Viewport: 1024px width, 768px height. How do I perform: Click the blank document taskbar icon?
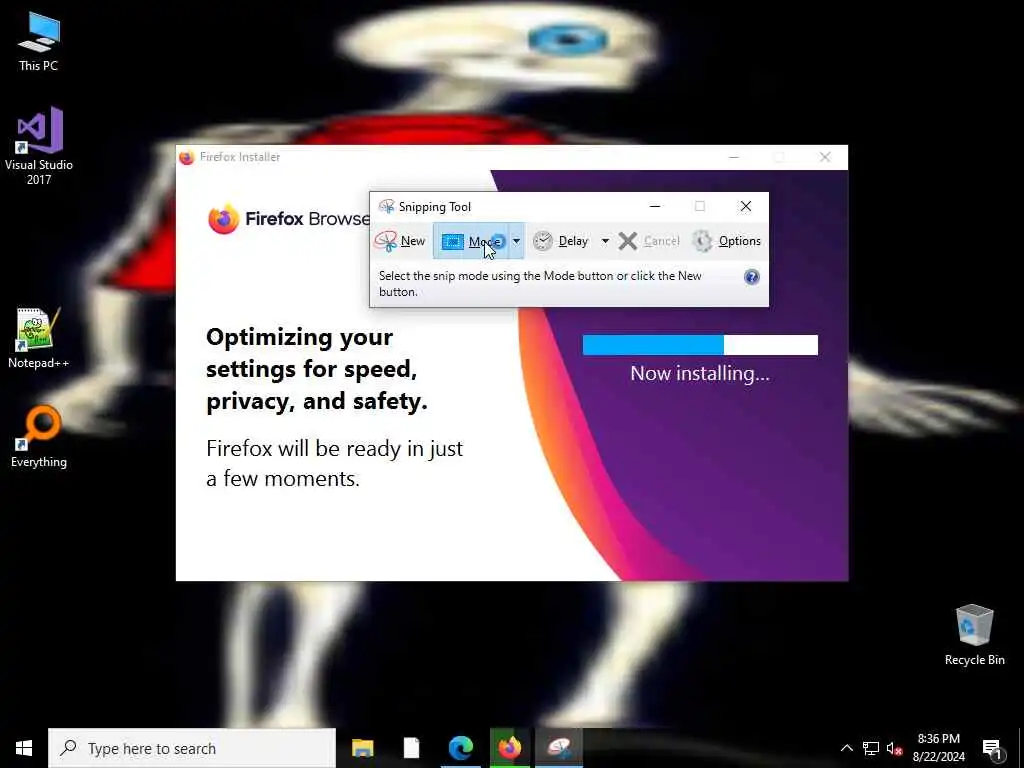point(411,748)
